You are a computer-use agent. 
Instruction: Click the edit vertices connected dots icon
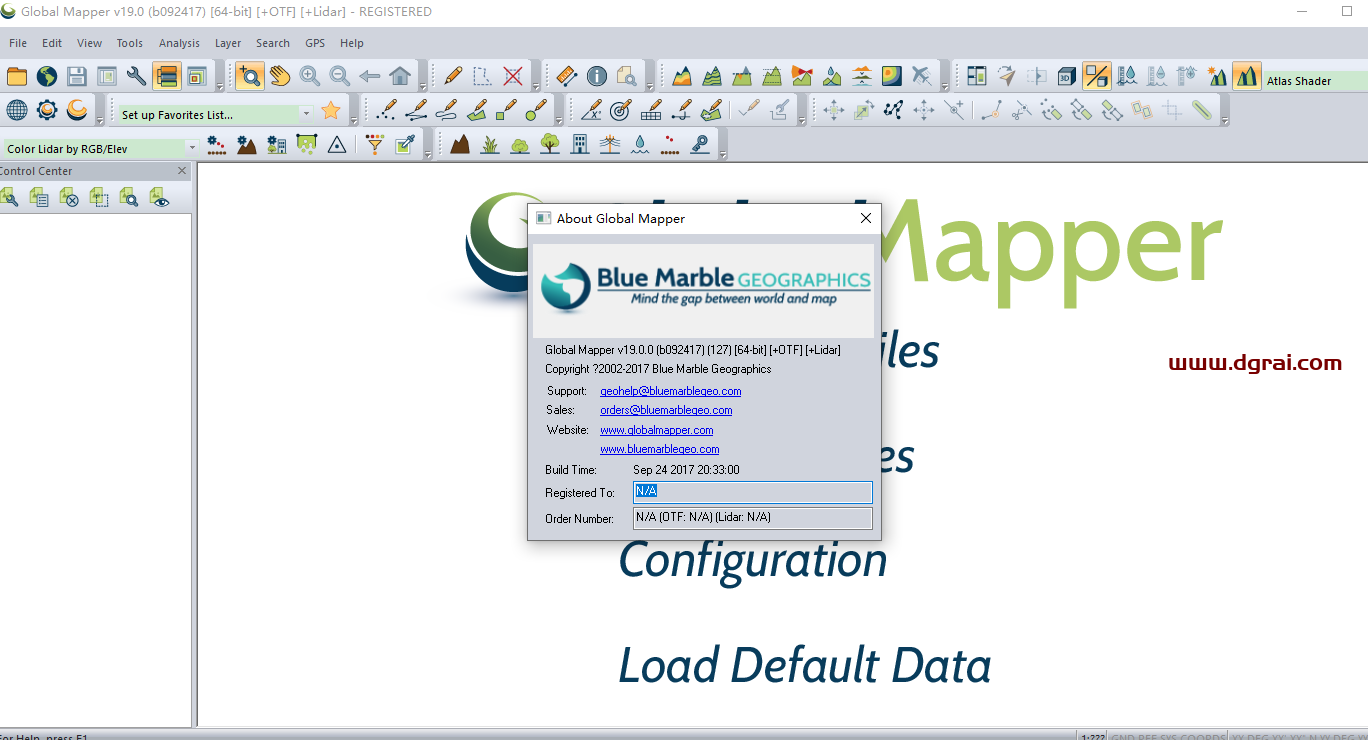point(894,110)
